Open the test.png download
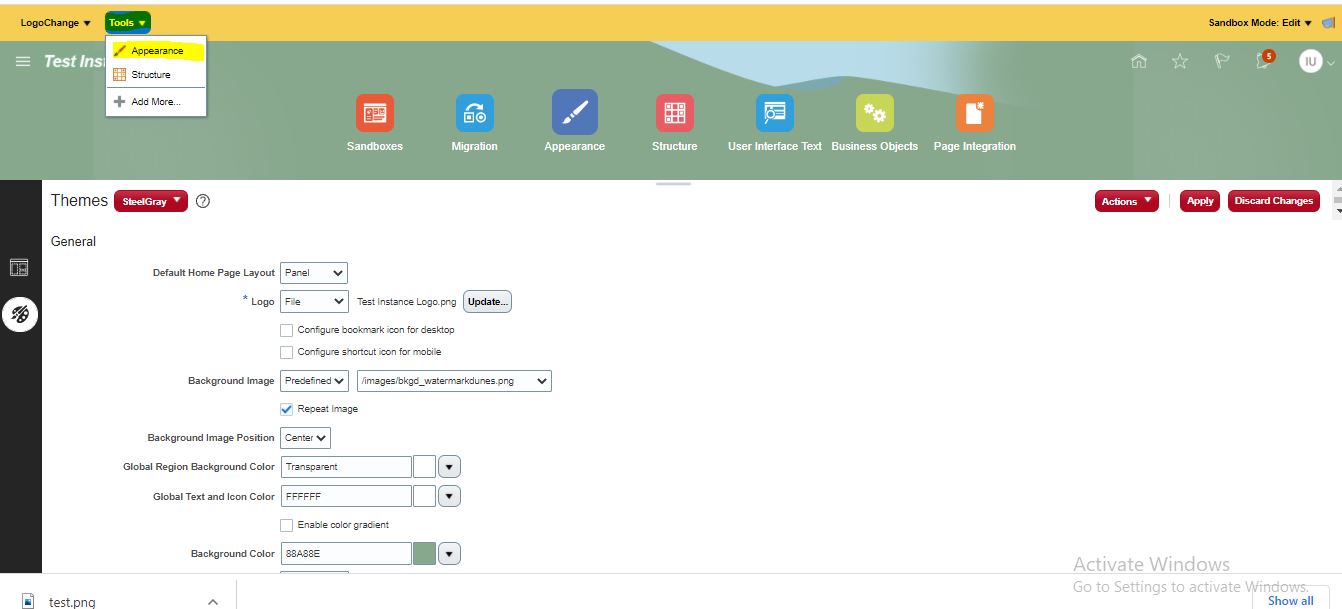This screenshot has width=1342, height=609. coord(70,601)
